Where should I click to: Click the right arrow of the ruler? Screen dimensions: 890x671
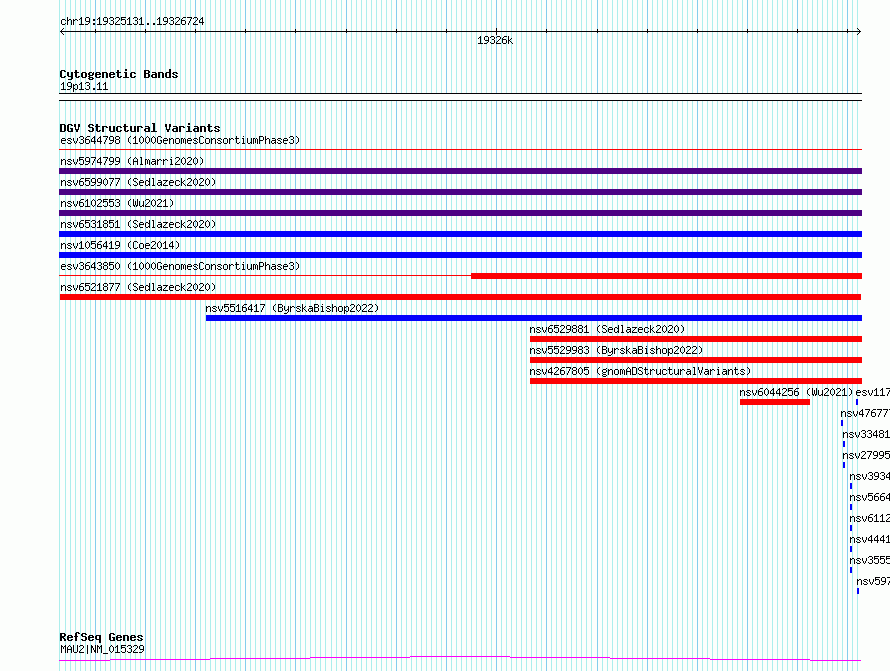point(858,32)
